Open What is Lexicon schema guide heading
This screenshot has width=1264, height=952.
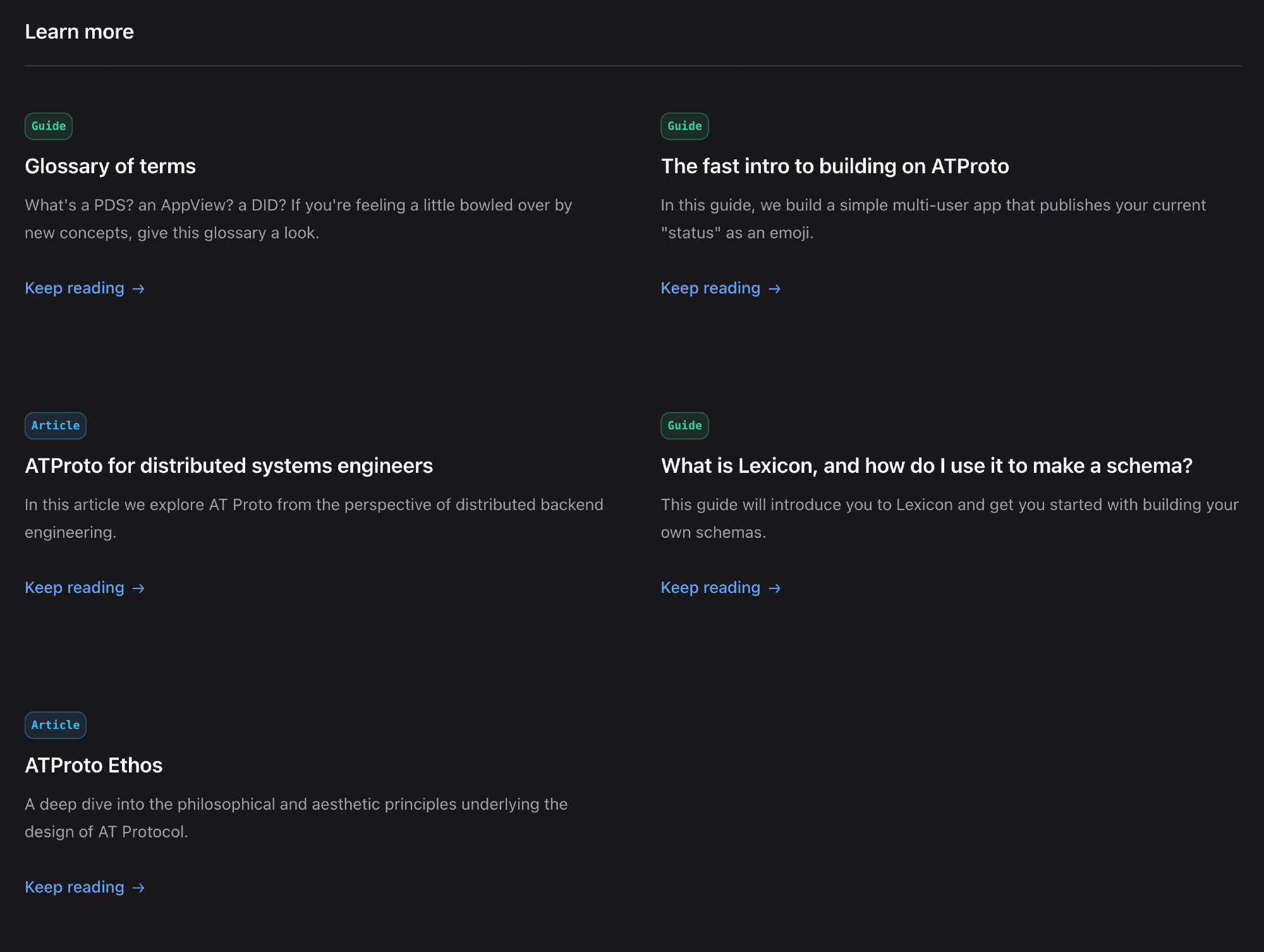(x=927, y=466)
